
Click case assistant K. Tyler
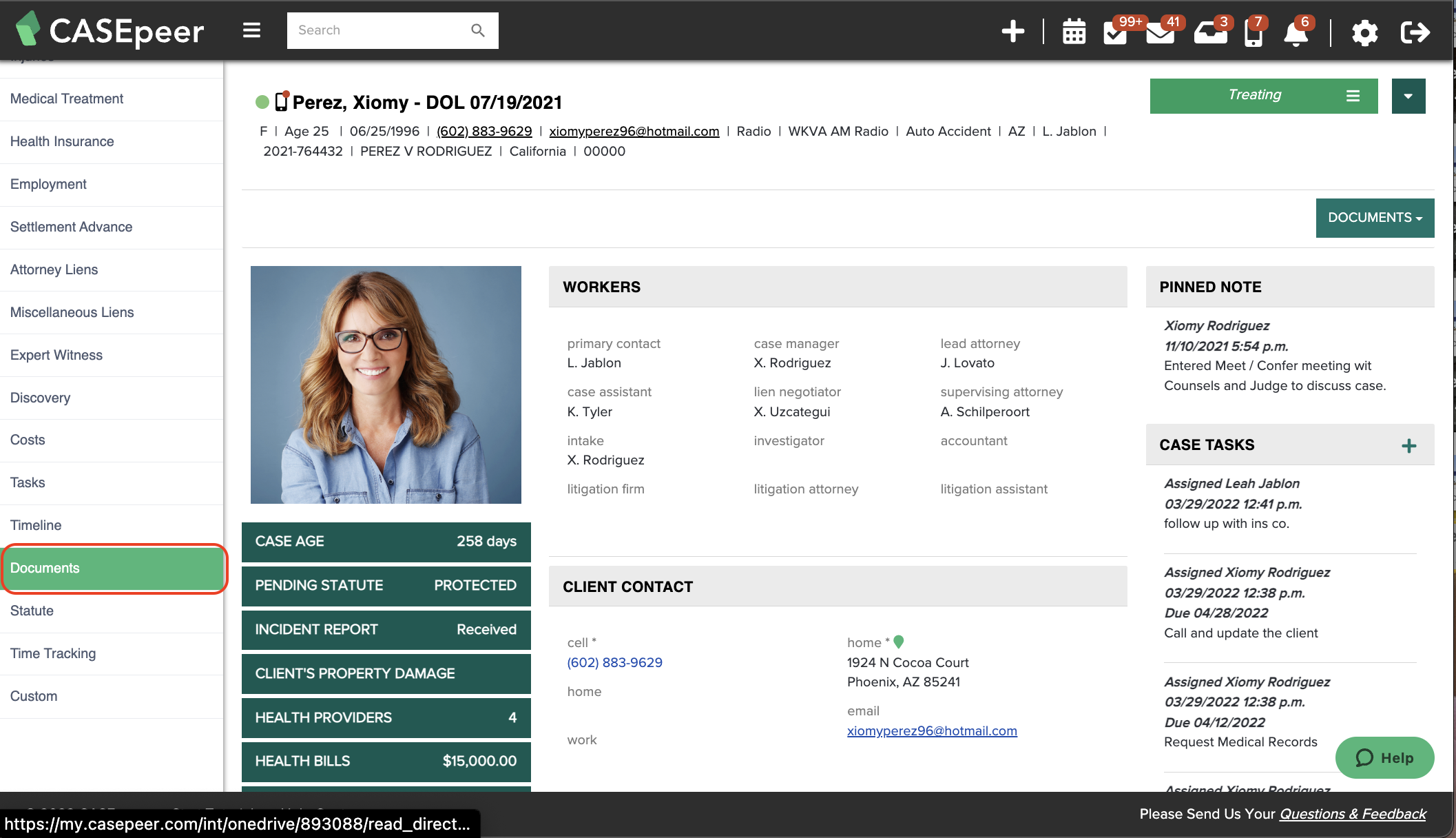(590, 412)
